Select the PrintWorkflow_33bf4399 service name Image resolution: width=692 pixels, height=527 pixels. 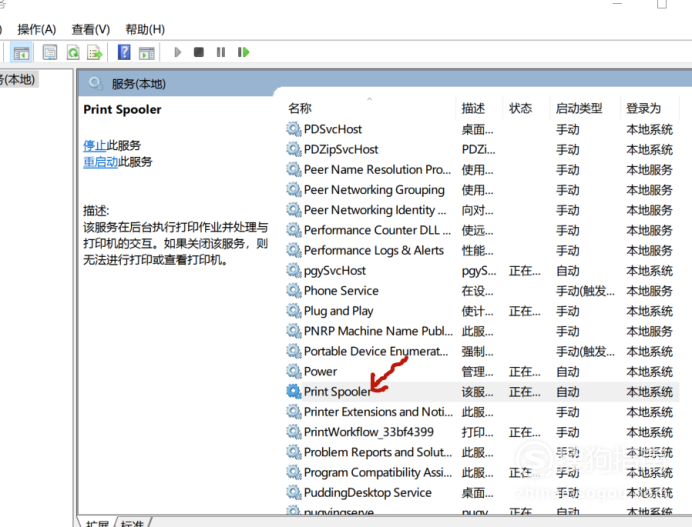(369, 432)
